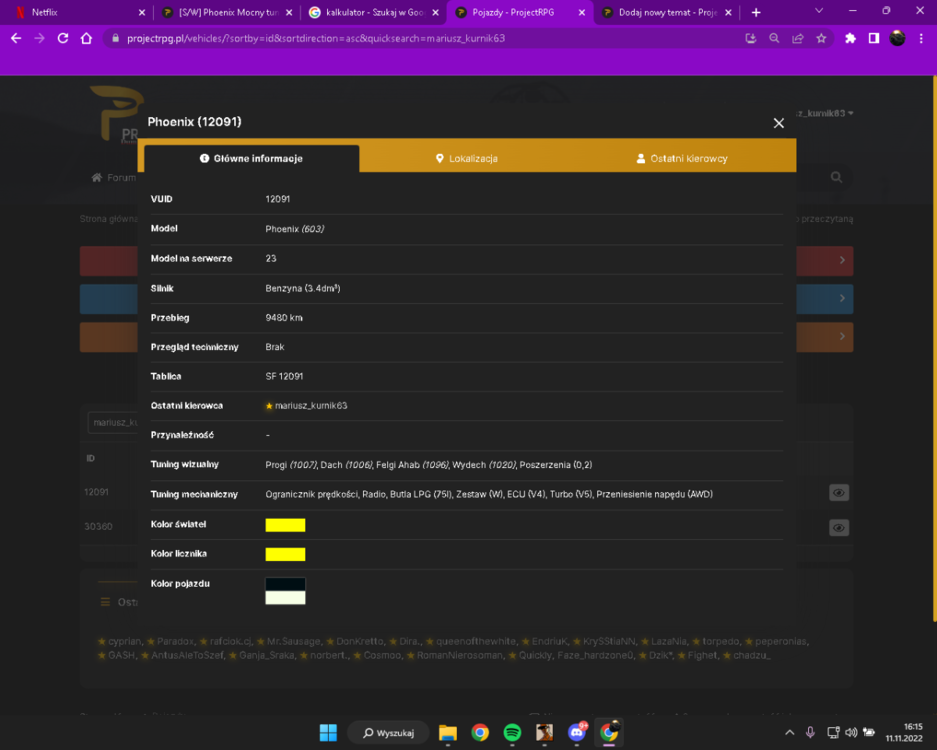Close the Phoenix (12091) dialog
This screenshot has width=937, height=750.
778,123
